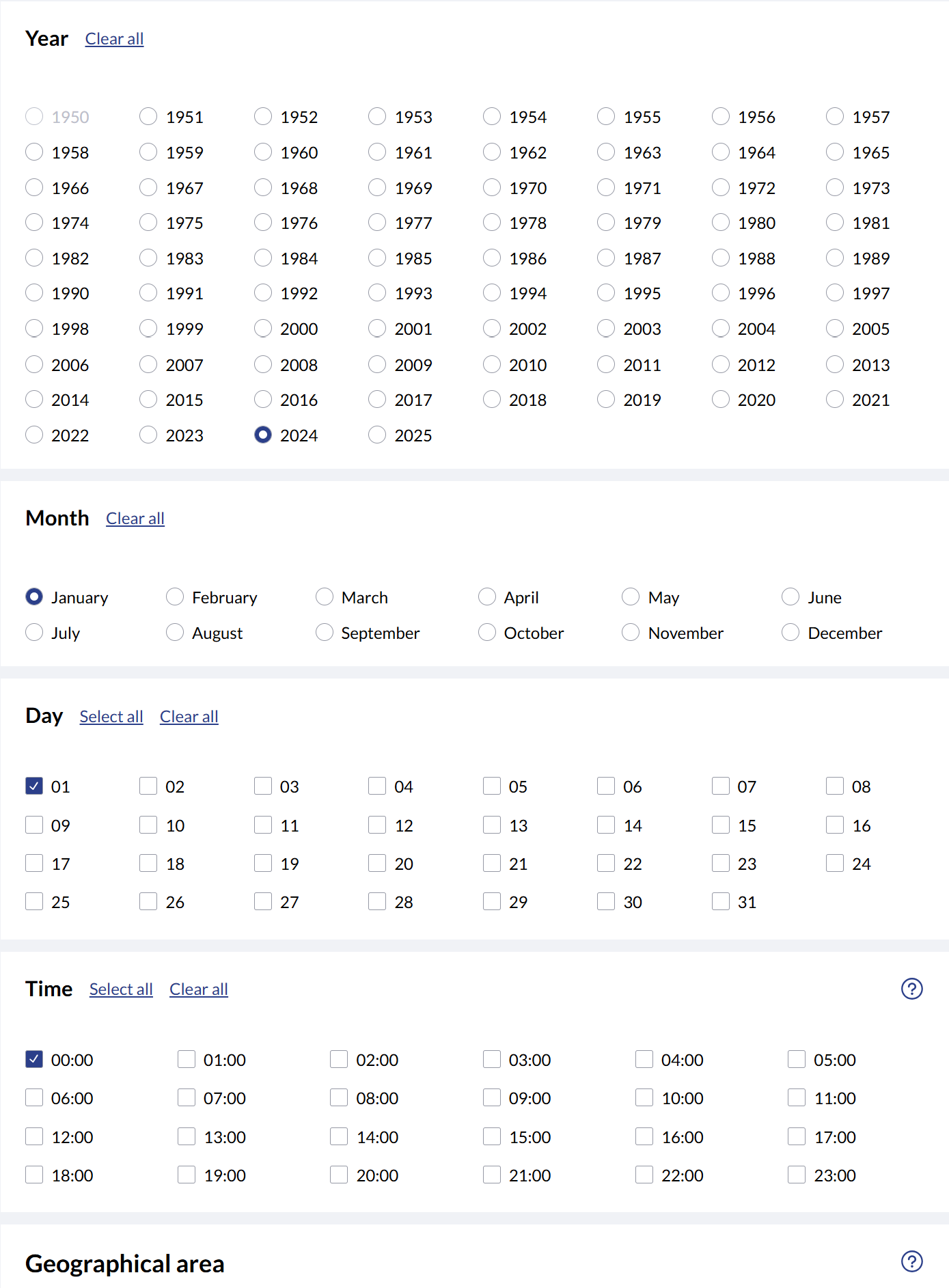Uncheck the day 01 checkbox
Viewport: 949px width, 1288px height.
(34, 786)
